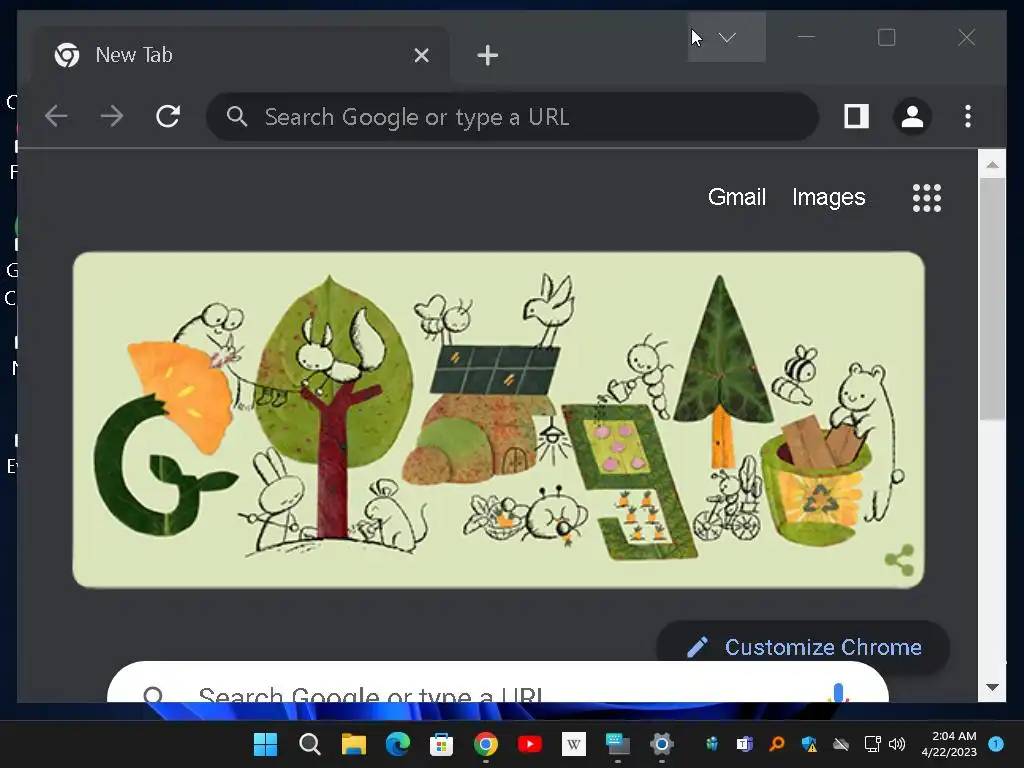
Task: Click the magnifier icon in the address bar
Action: pos(236,117)
